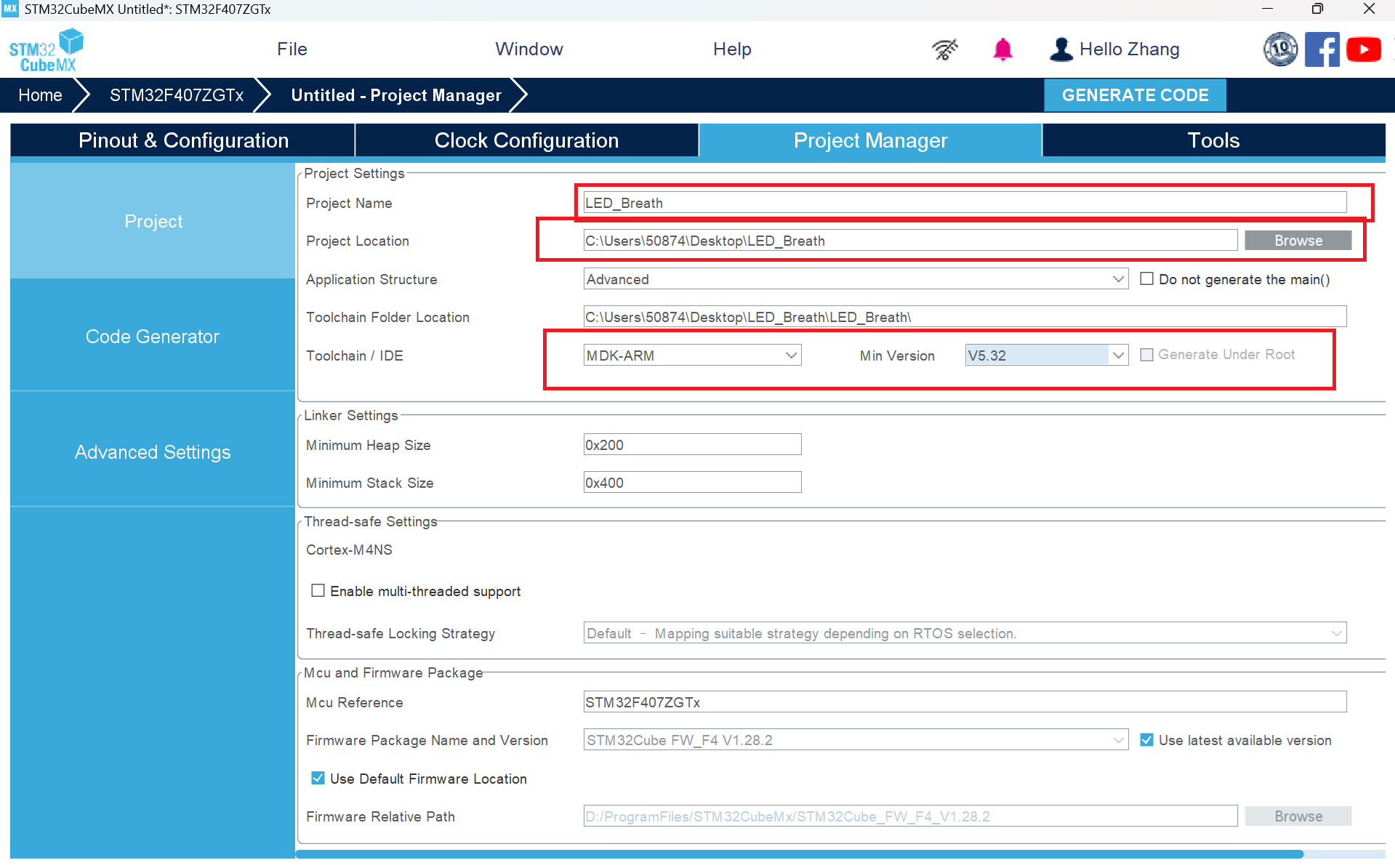Click the 'Min Version' label
Viewport: 1395px width, 868px height.
click(897, 355)
